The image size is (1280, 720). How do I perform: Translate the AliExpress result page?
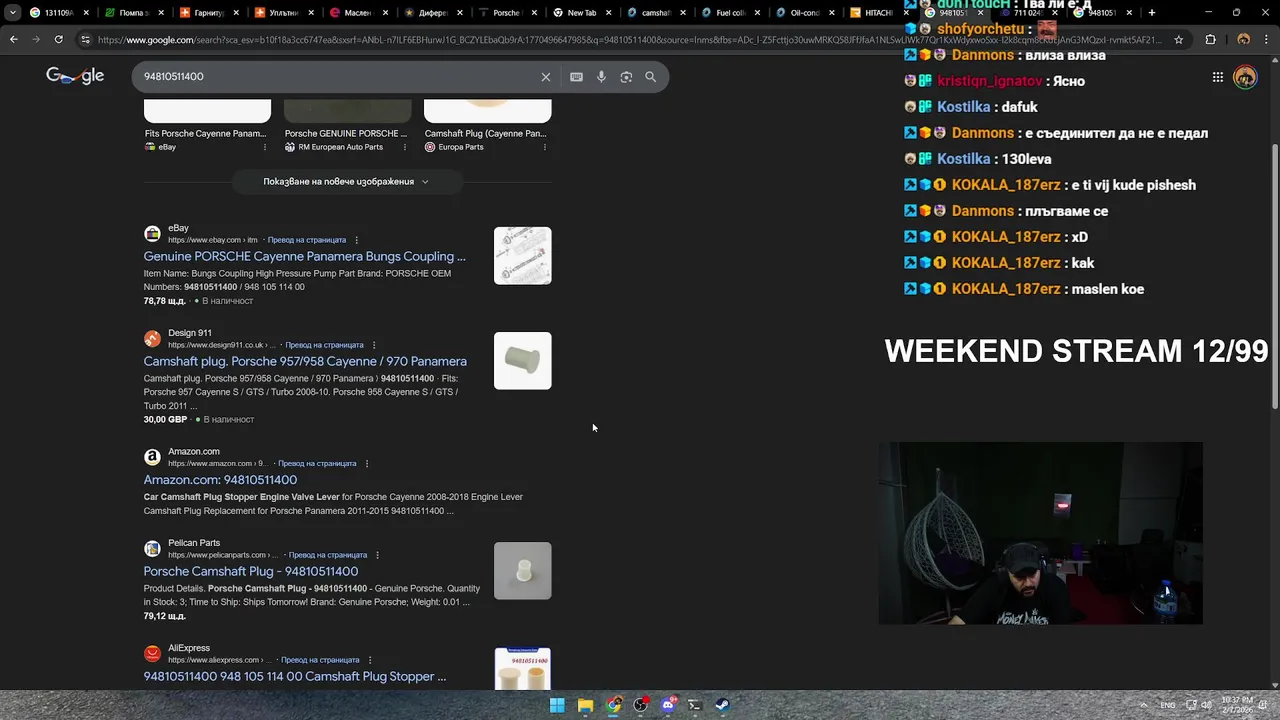(320, 660)
